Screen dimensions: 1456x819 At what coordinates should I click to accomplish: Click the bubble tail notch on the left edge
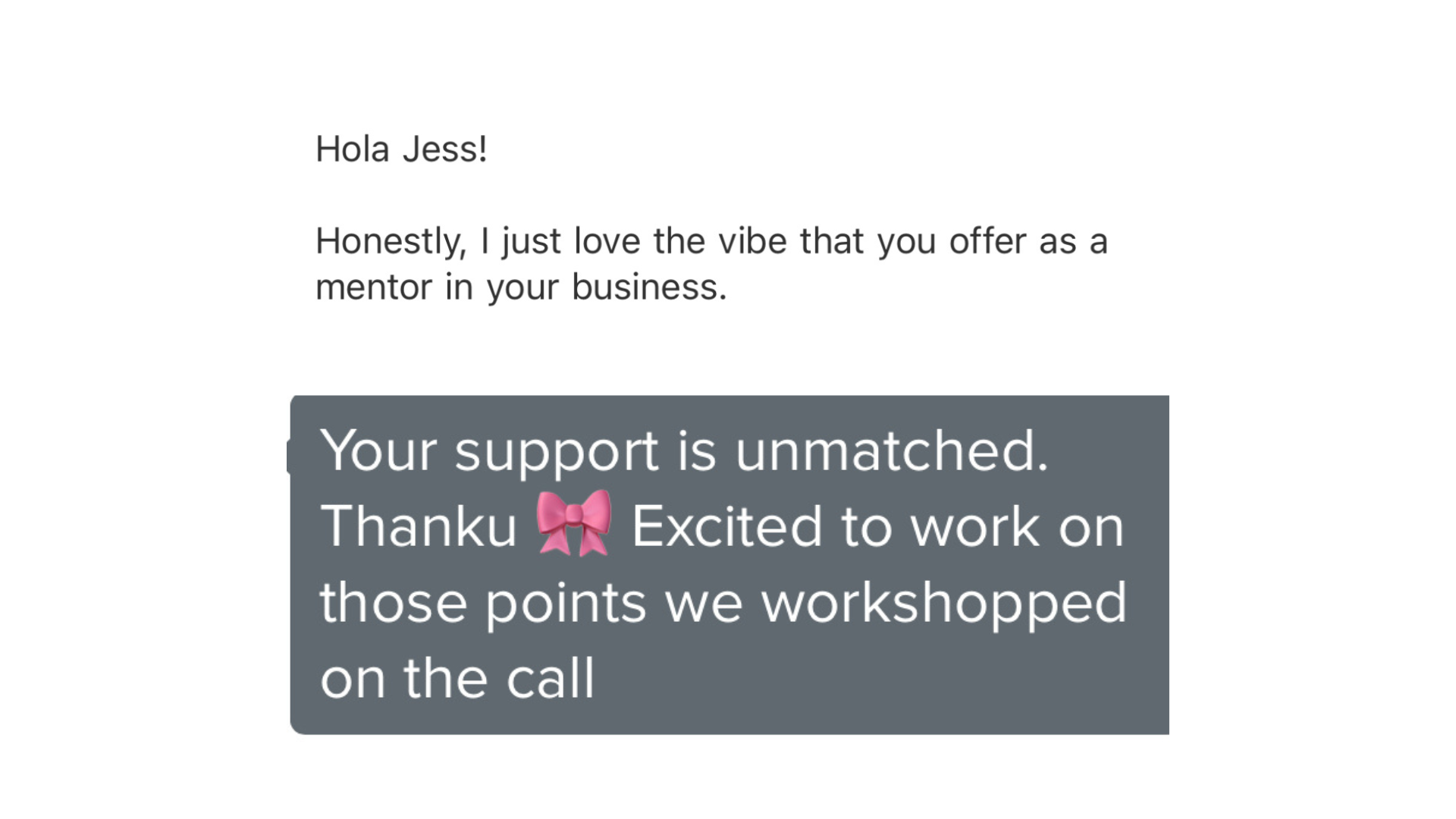pos(288,456)
